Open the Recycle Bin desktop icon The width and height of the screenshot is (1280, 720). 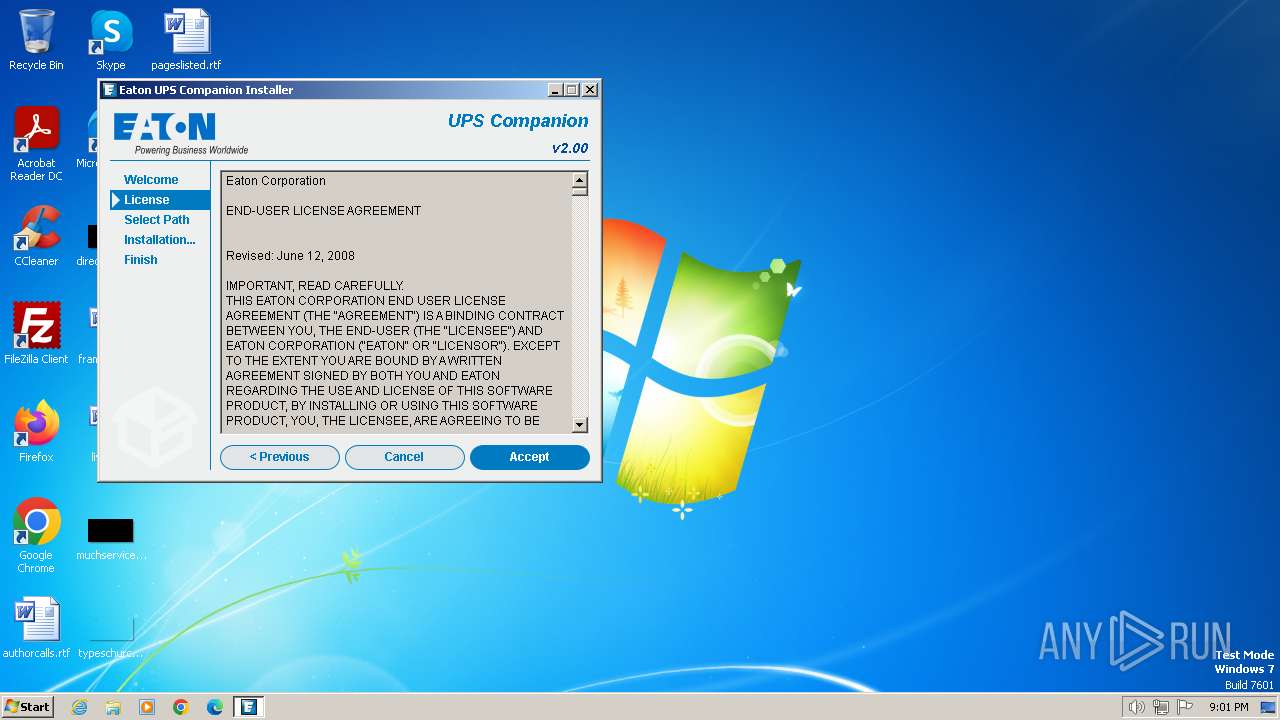click(x=36, y=40)
